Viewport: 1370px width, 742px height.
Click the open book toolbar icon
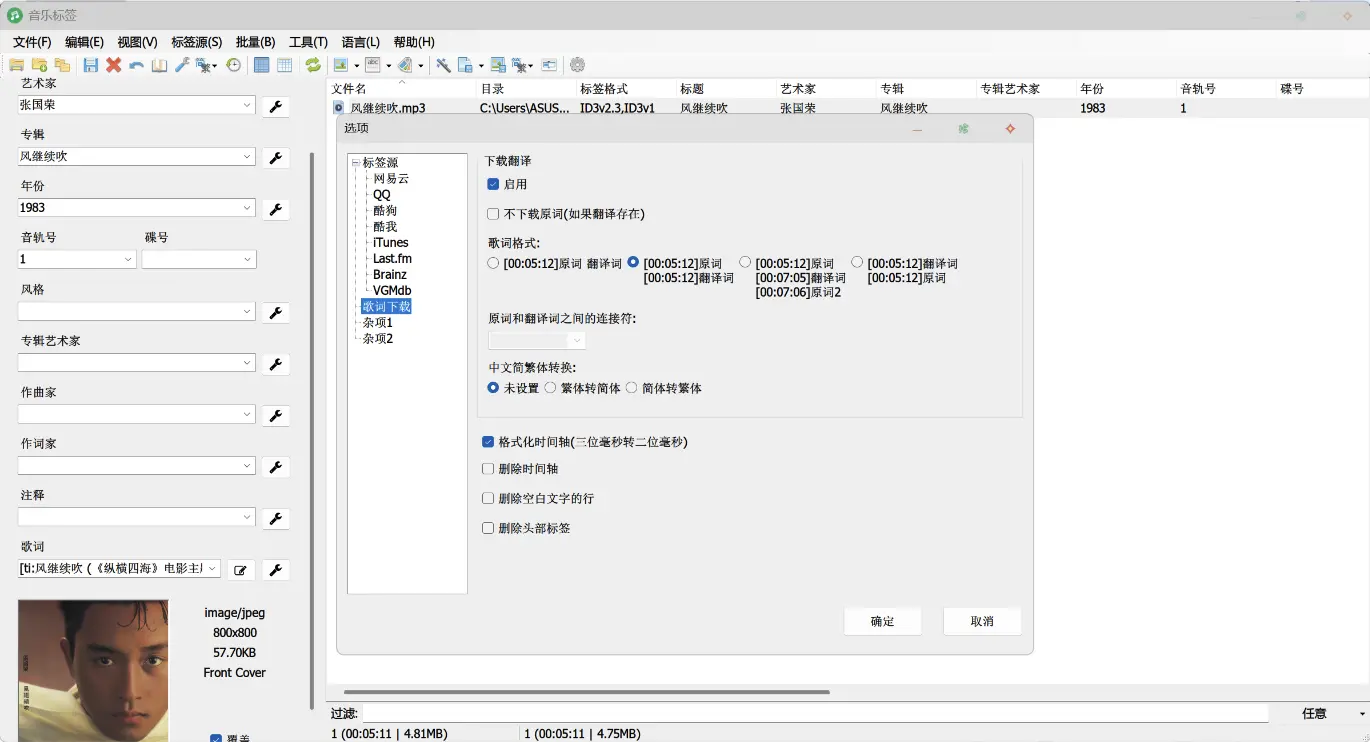pos(159,65)
